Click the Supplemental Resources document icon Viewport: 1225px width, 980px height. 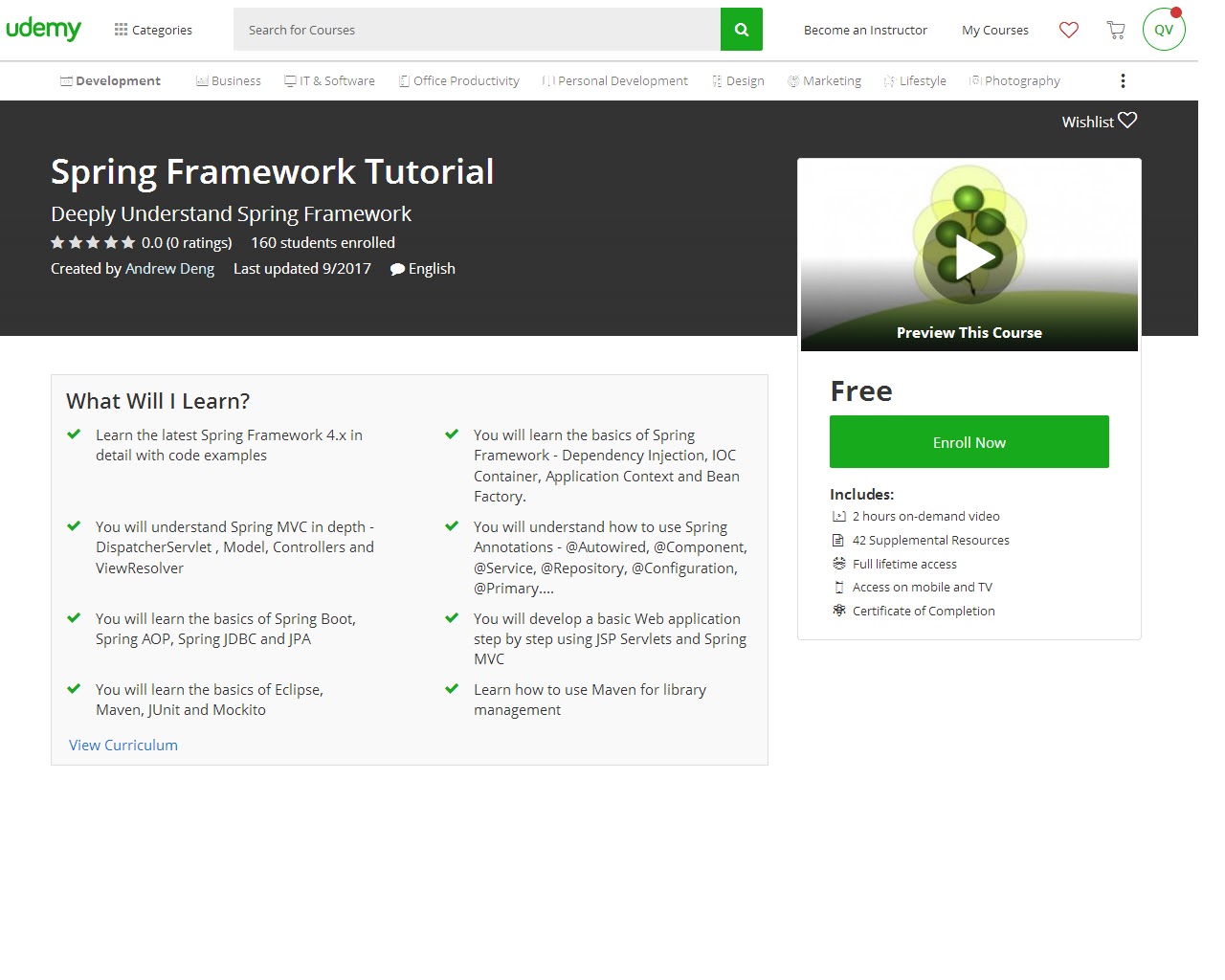[x=839, y=540]
